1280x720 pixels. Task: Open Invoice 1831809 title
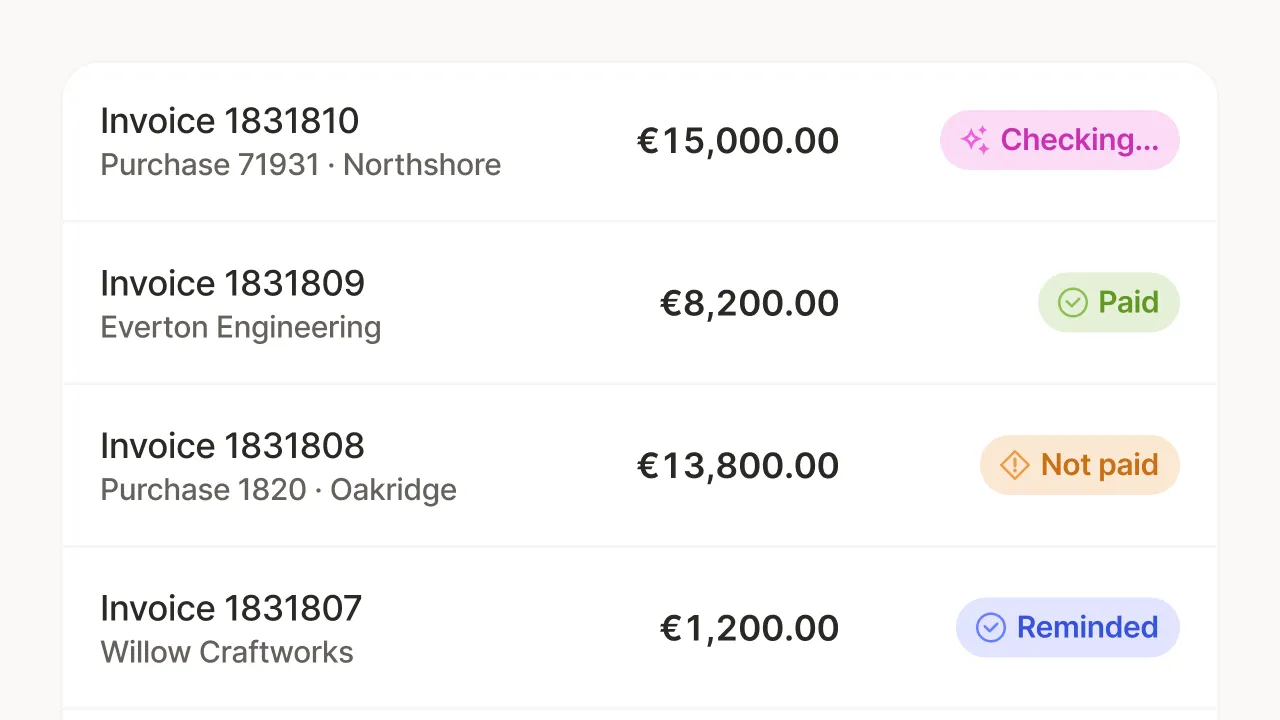pos(233,284)
